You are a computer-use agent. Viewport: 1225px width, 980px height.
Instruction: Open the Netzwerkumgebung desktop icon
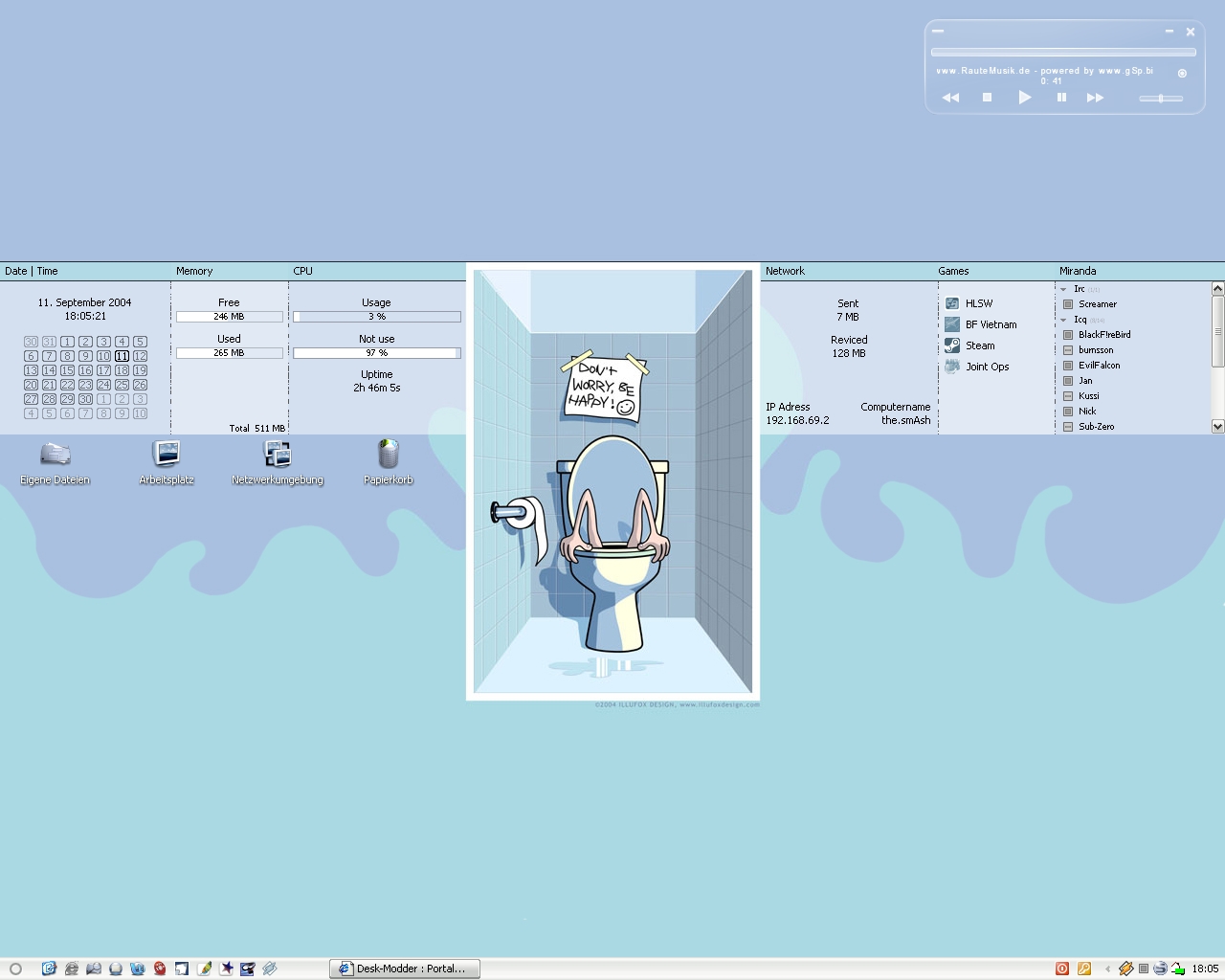tap(278, 463)
